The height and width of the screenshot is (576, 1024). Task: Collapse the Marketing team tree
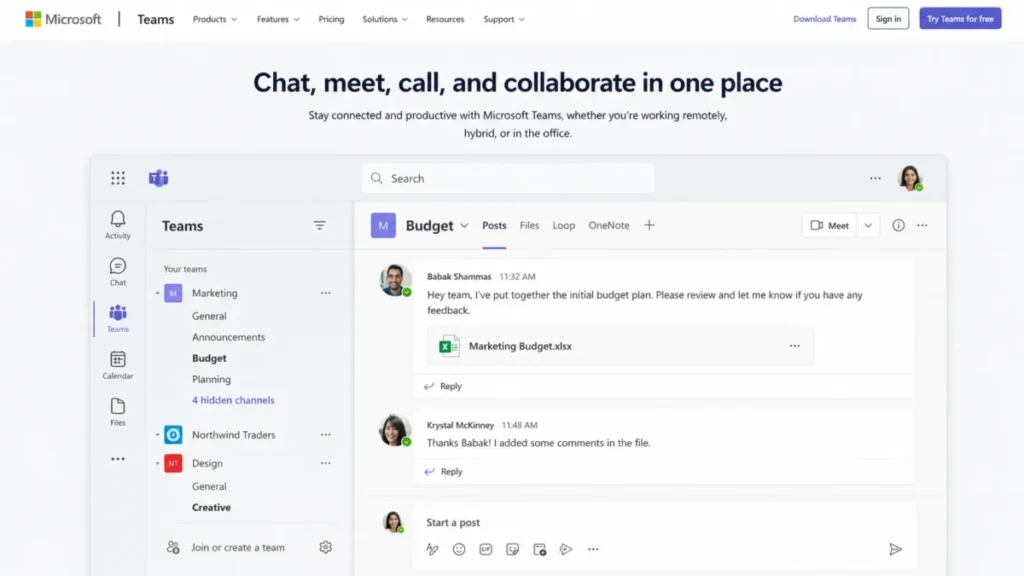(x=157, y=293)
